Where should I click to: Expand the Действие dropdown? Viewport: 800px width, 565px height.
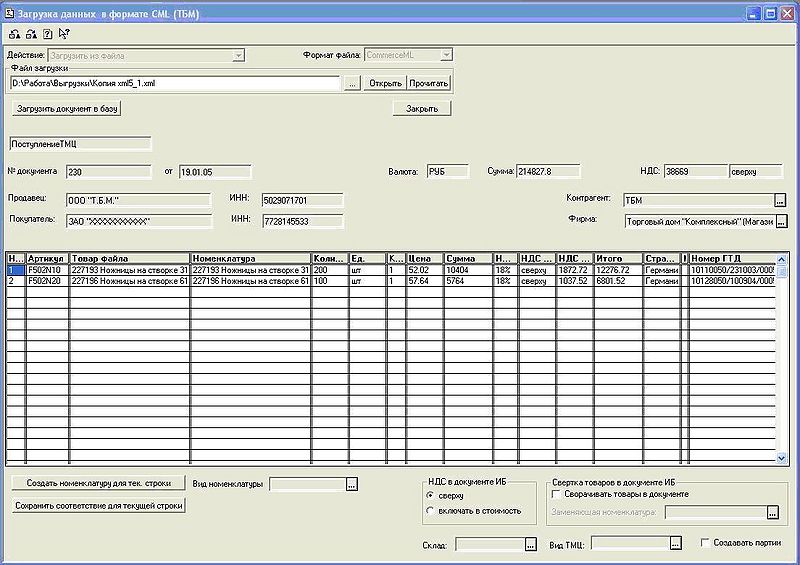238,55
